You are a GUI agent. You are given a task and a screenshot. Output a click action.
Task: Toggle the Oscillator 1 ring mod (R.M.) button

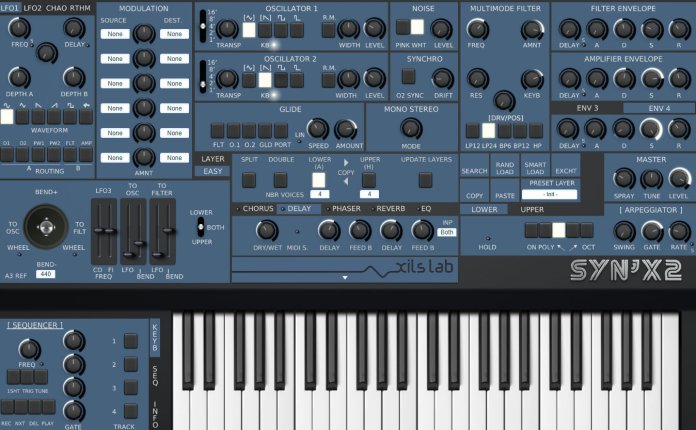tap(328, 30)
